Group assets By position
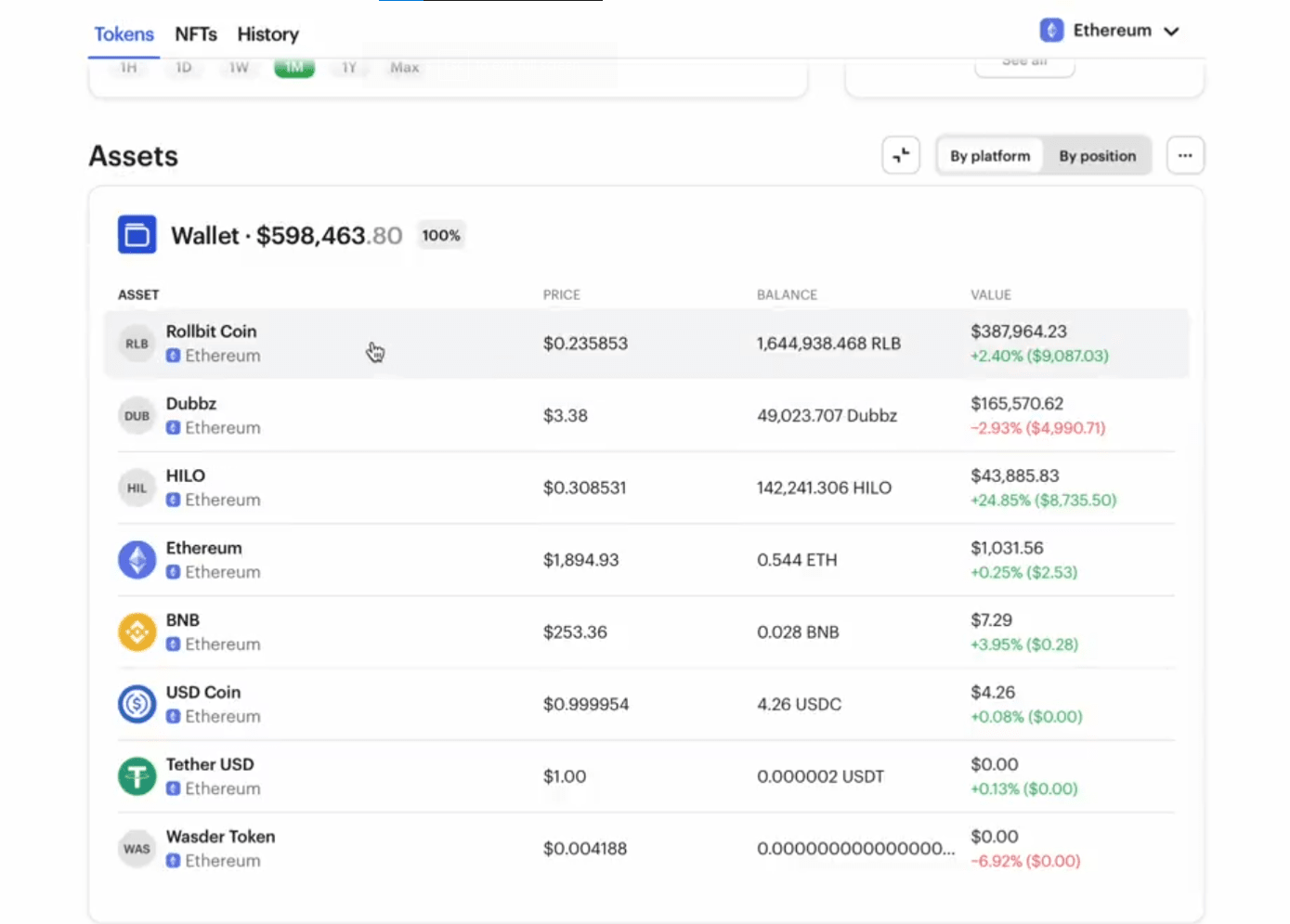Screen dimensions: 1290x924 [x=1097, y=156]
